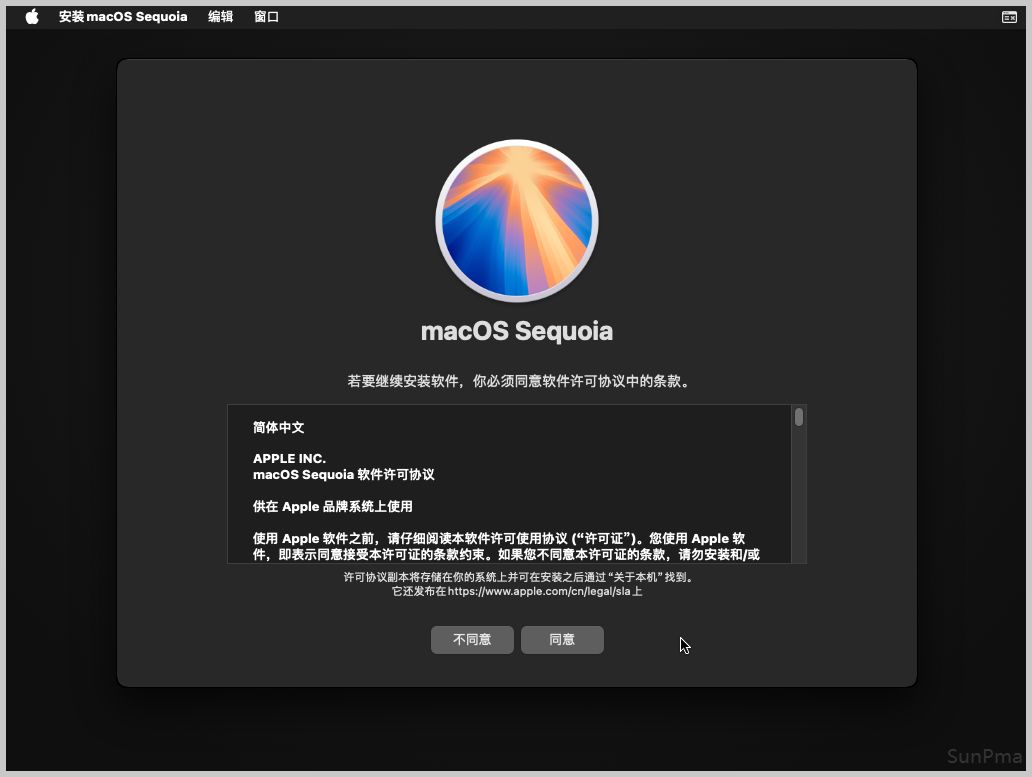Open the 窗口 menu
The width and height of the screenshot is (1032, 777).
click(x=267, y=17)
